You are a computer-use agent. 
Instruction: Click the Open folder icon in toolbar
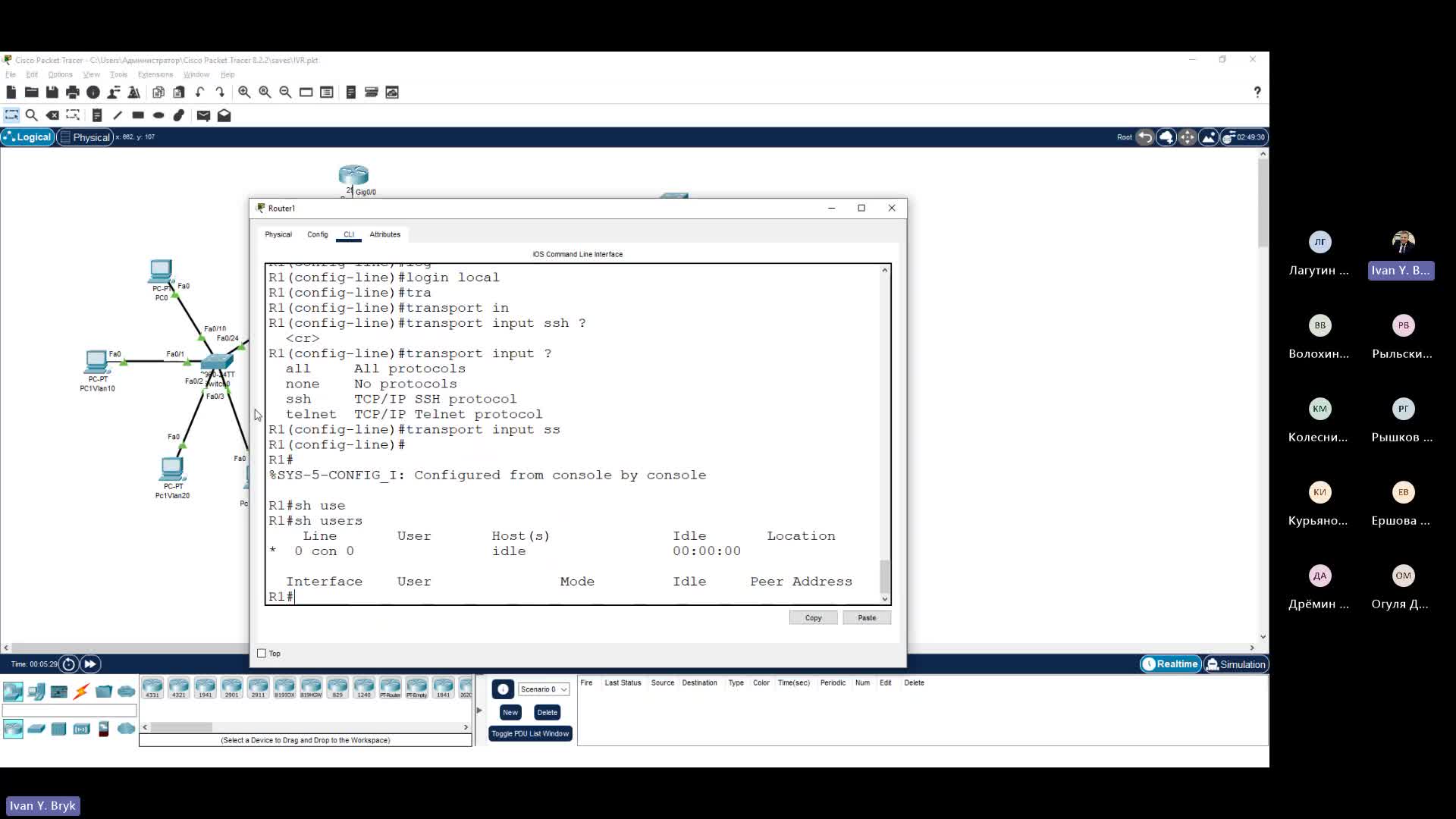32,93
